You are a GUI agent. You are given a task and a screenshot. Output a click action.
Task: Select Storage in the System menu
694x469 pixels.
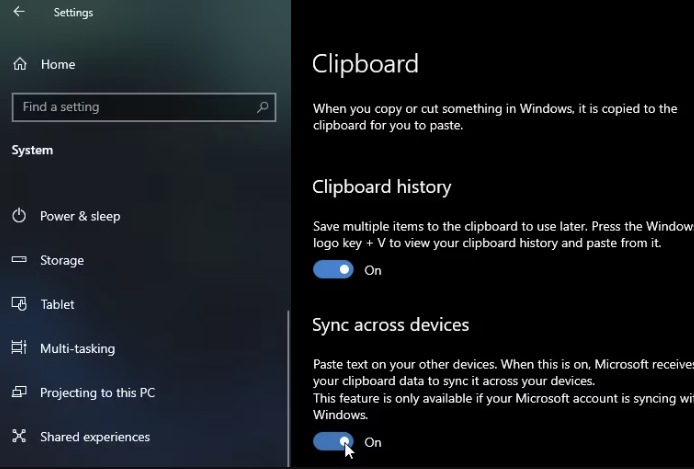click(62, 260)
